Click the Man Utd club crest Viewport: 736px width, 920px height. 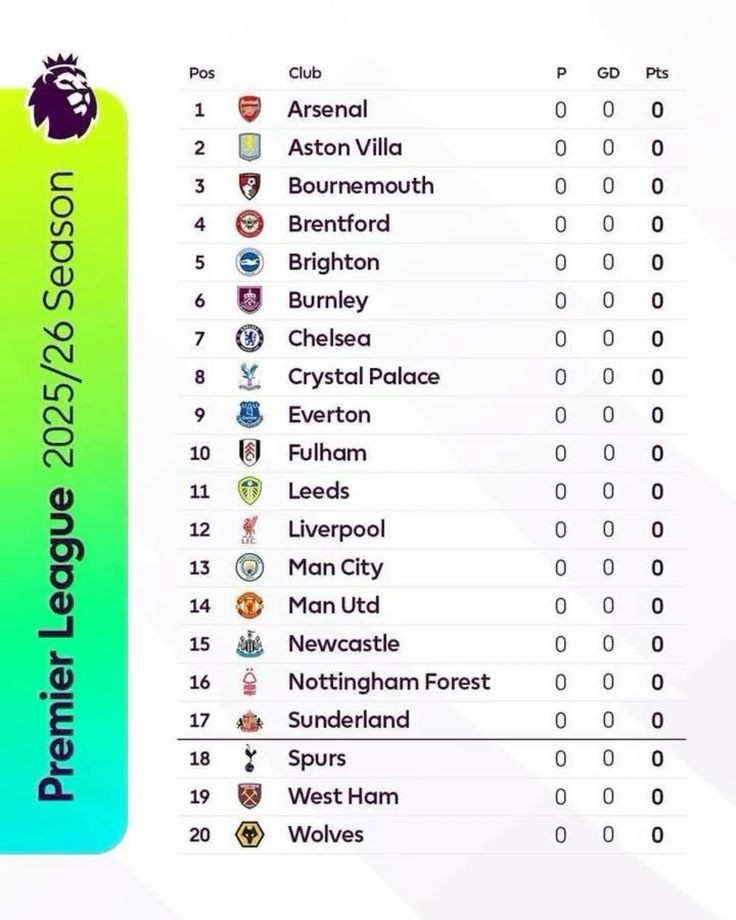point(249,606)
